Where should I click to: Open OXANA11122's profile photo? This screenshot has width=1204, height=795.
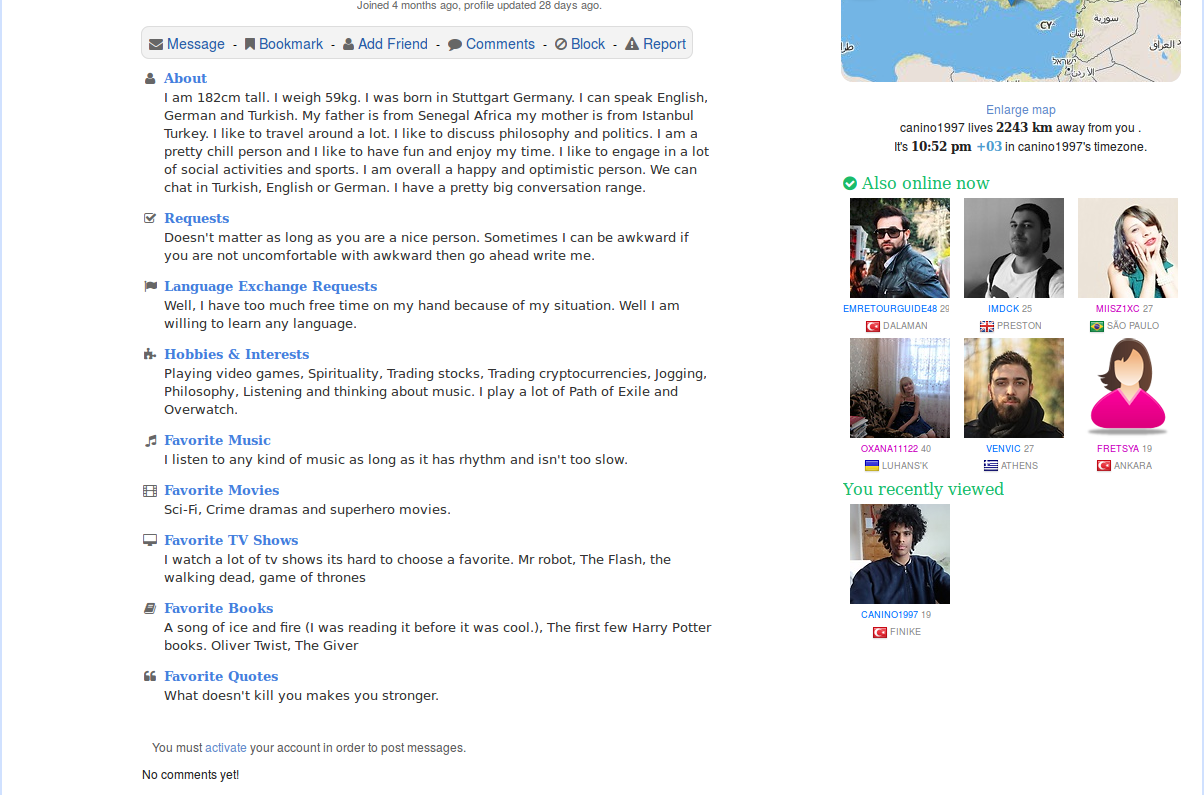pyautogui.click(x=900, y=388)
